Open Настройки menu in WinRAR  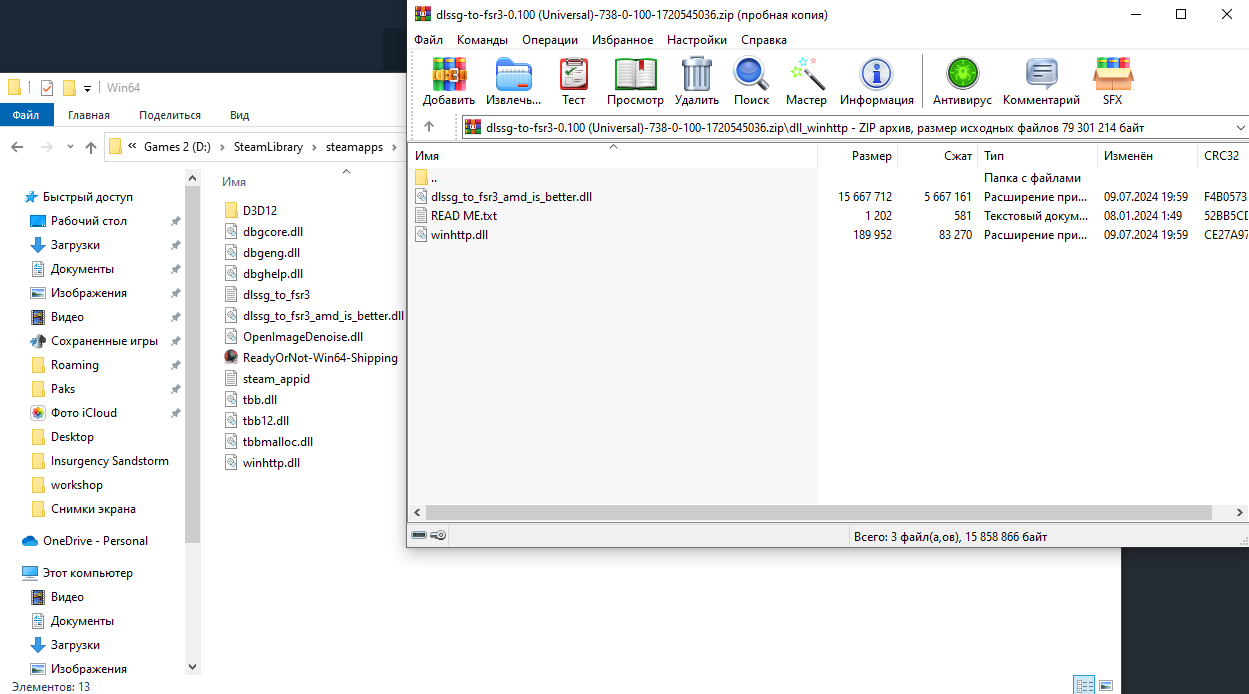point(697,40)
